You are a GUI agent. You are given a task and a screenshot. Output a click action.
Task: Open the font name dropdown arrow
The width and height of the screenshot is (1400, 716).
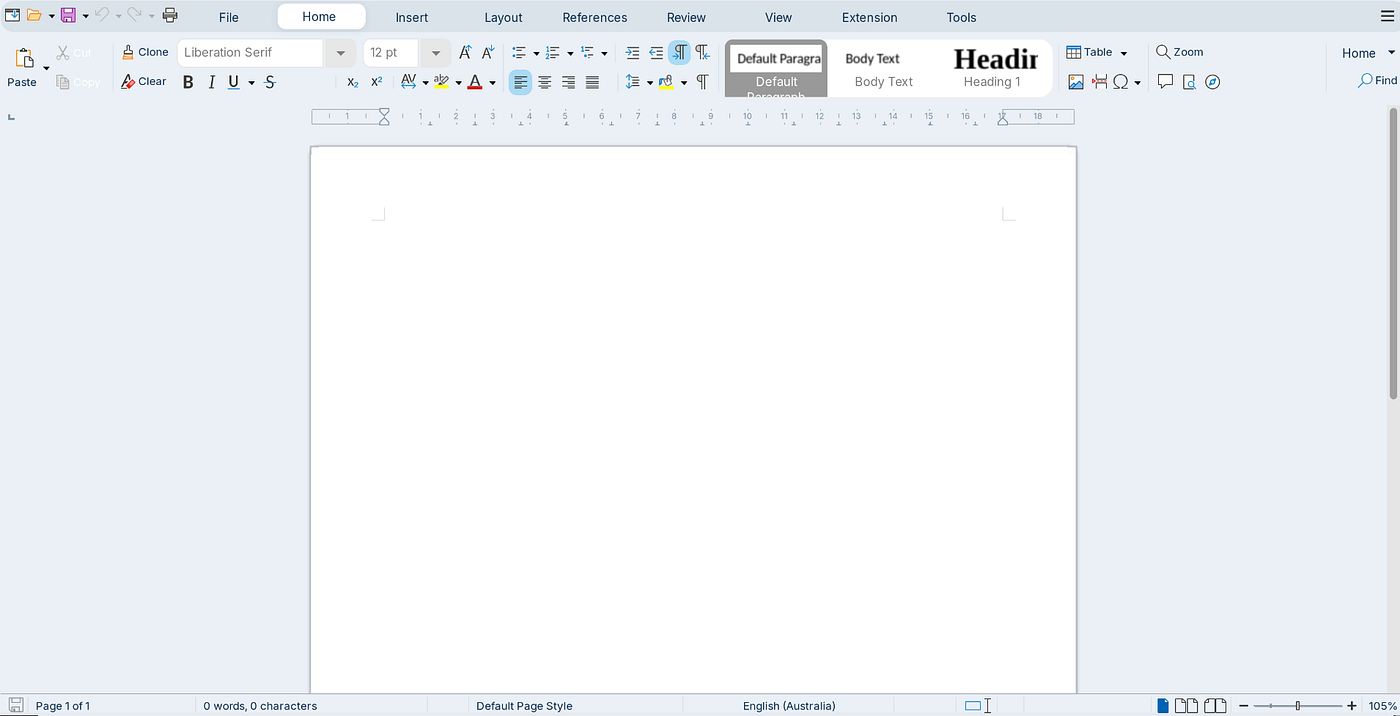pyautogui.click(x=340, y=52)
